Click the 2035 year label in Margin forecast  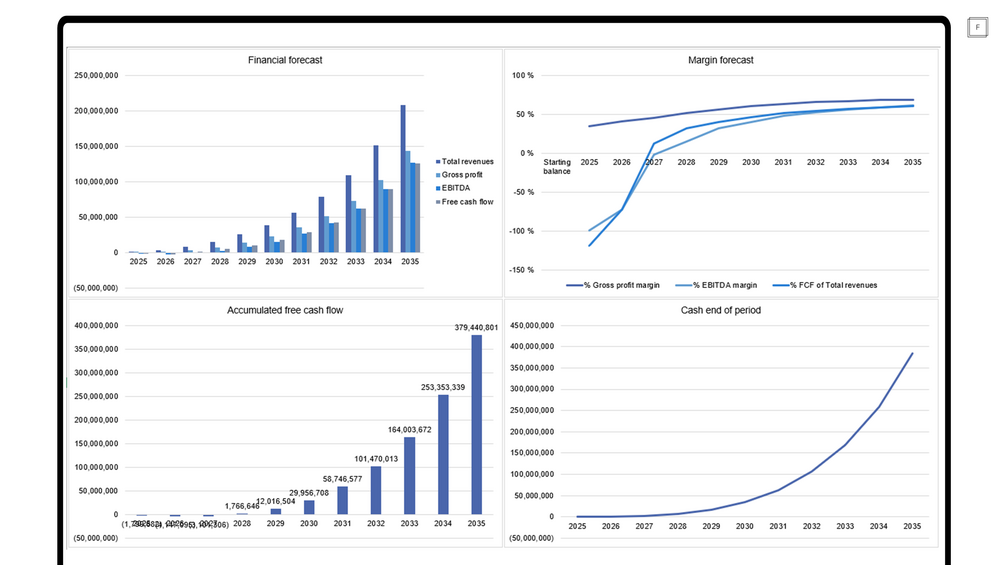[913, 163]
